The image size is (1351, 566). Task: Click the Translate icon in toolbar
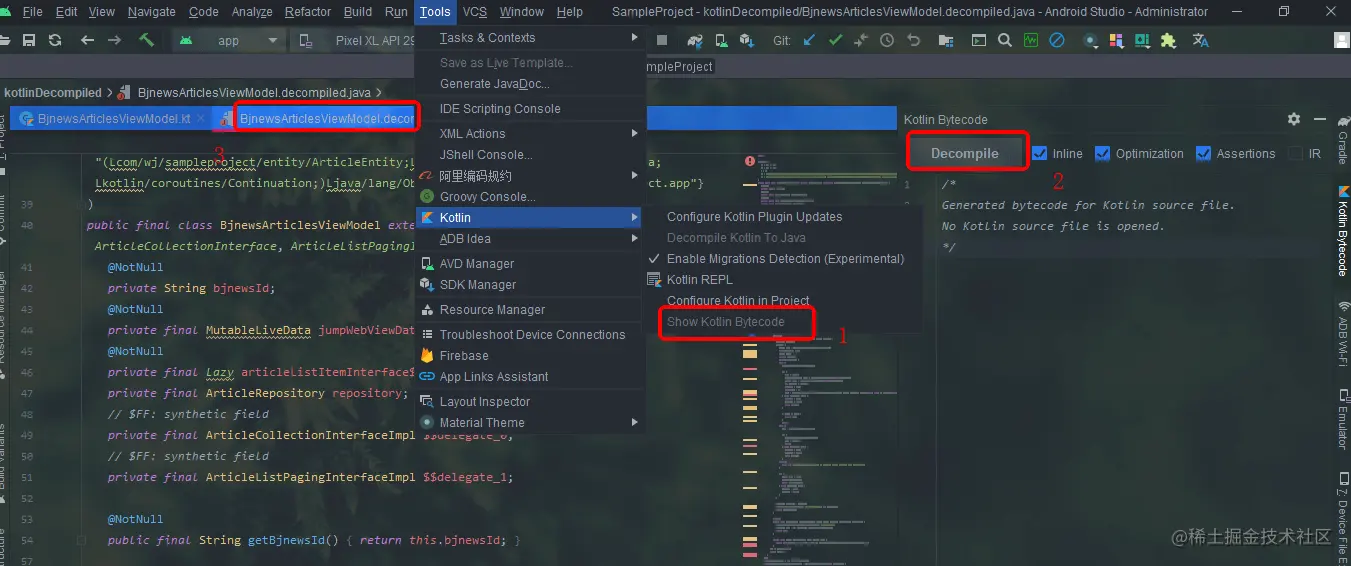(x=1201, y=41)
